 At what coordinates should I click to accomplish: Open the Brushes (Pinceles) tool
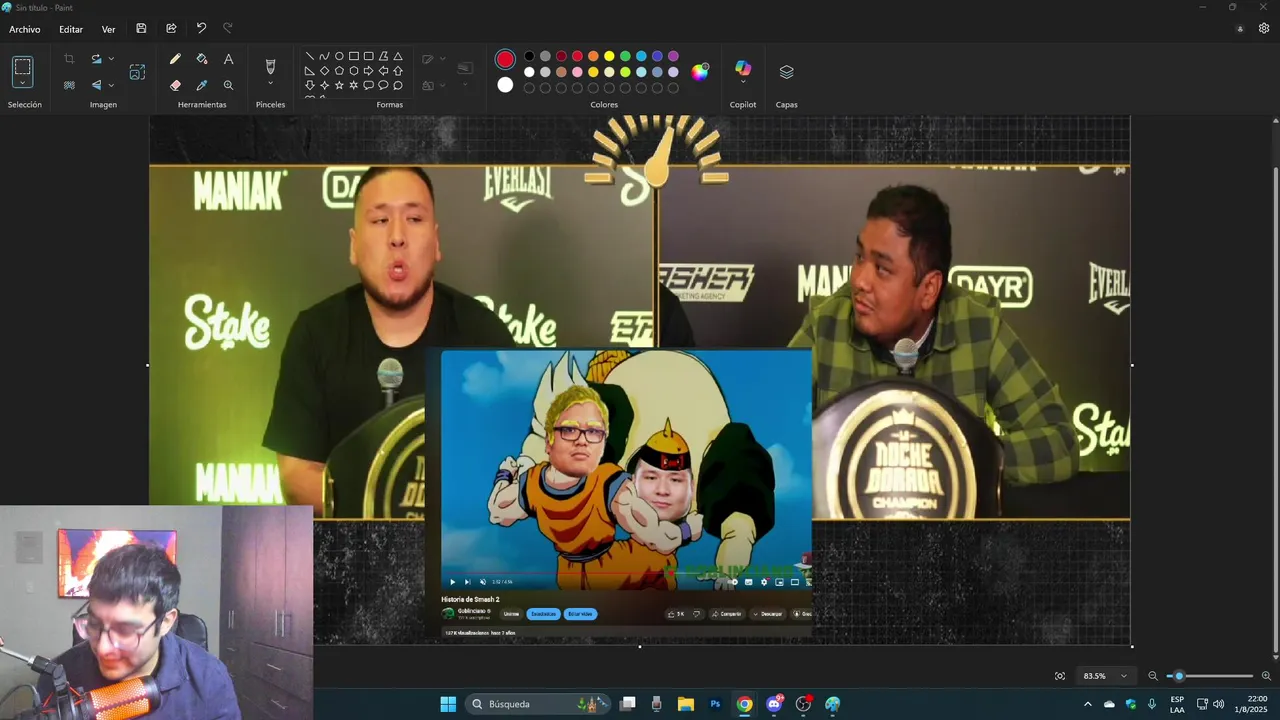point(270,66)
